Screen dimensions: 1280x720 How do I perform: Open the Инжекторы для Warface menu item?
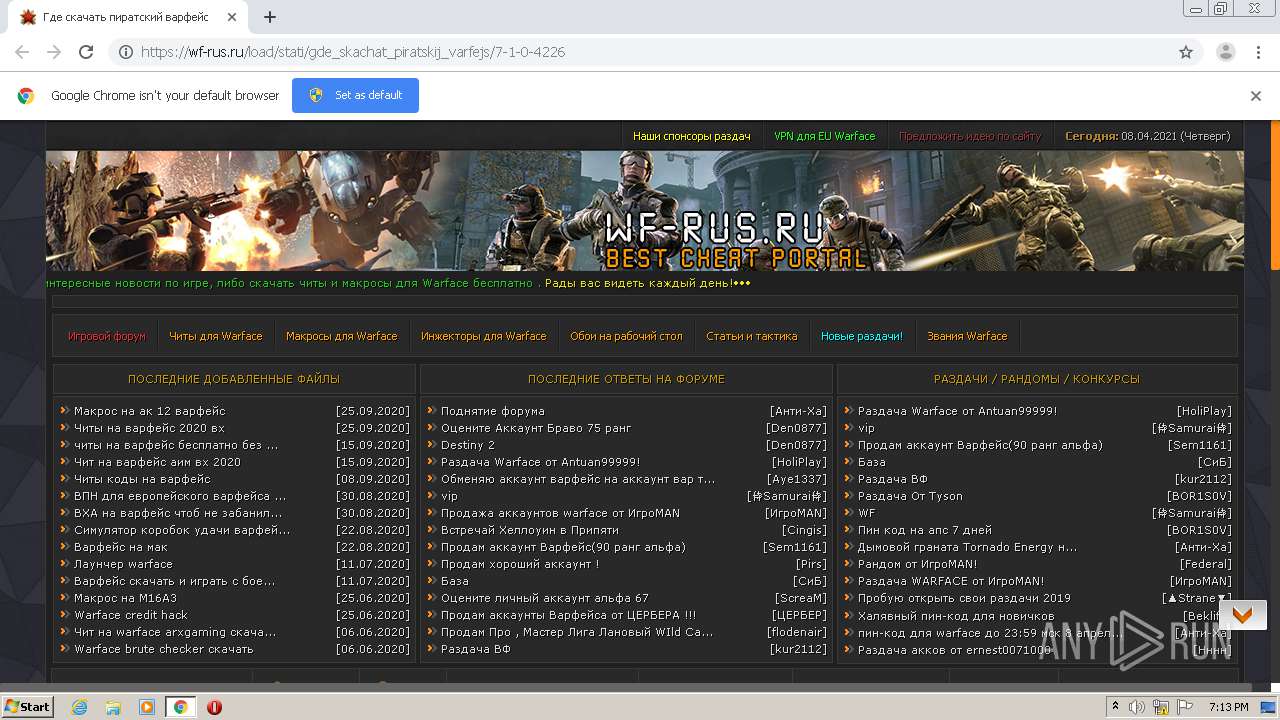(484, 336)
